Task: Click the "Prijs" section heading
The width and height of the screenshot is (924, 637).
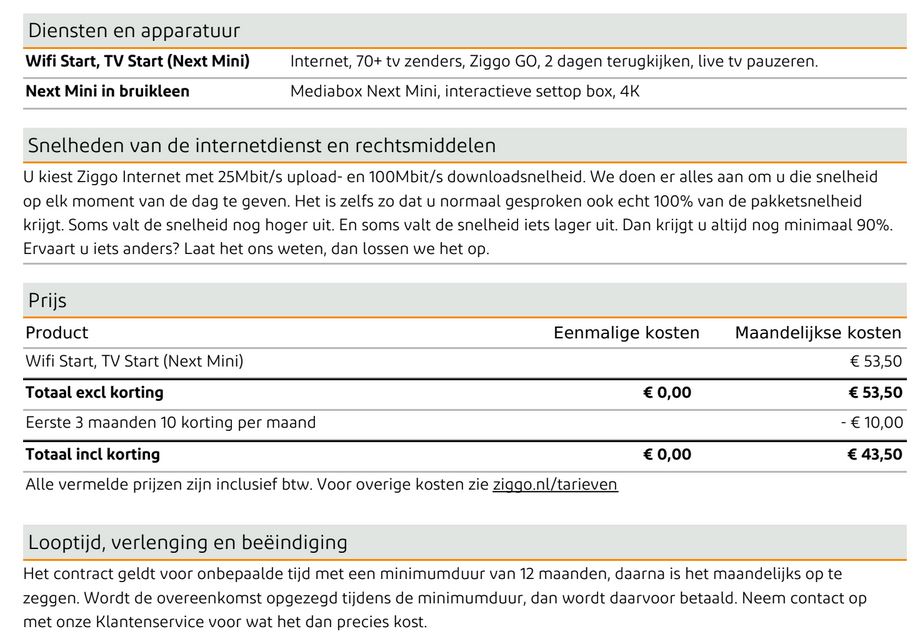Action: click(47, 301)
